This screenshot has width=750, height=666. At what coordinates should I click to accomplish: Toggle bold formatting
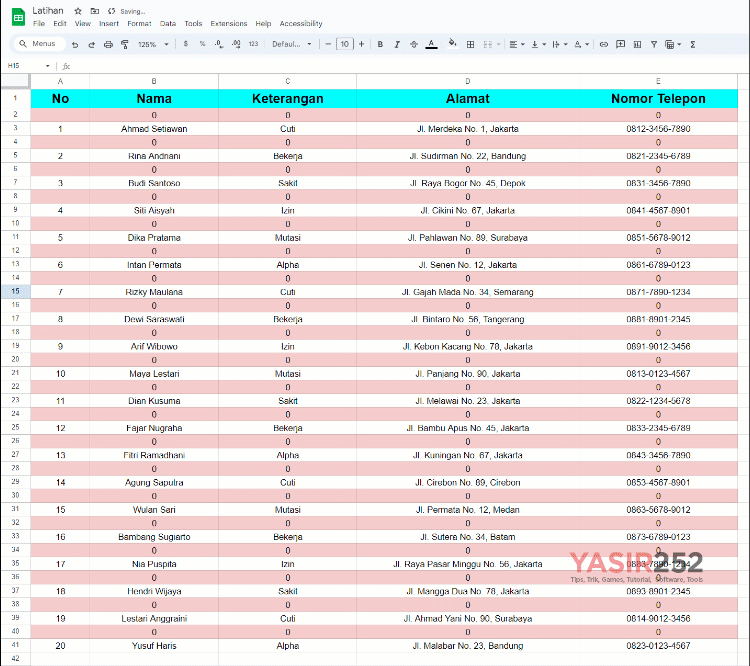coord(380,44)
